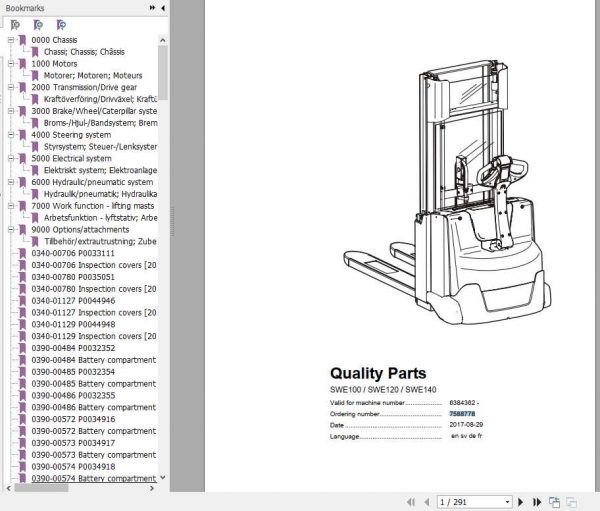Collapse the 5000 Electrical system node
The image size is (600, 511).
11,158
